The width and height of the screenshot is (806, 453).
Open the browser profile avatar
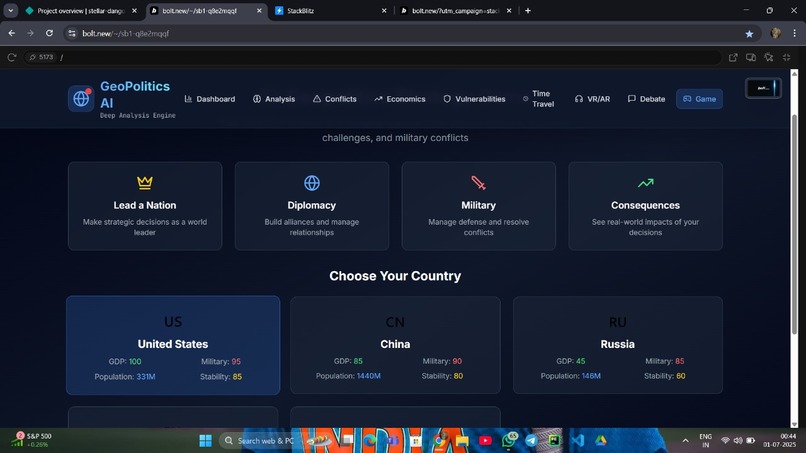pos(776,33)
